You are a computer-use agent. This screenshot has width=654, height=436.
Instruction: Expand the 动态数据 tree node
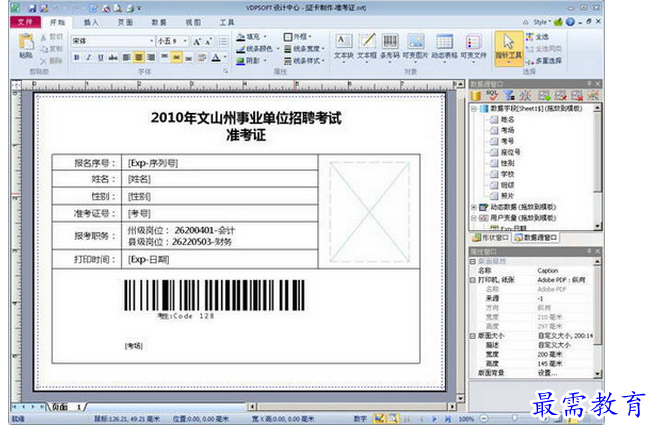pyautogui.click(x=474, y=207)
